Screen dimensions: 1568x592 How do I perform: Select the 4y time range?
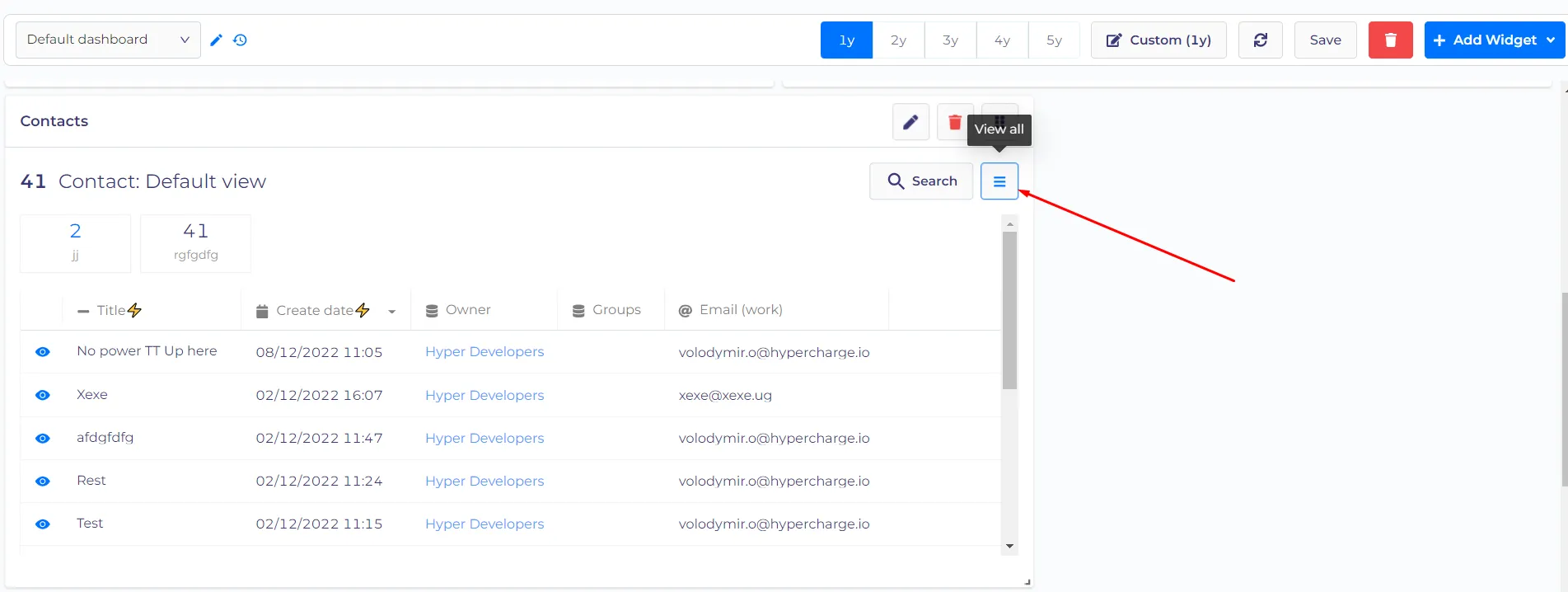point(1002,40)
